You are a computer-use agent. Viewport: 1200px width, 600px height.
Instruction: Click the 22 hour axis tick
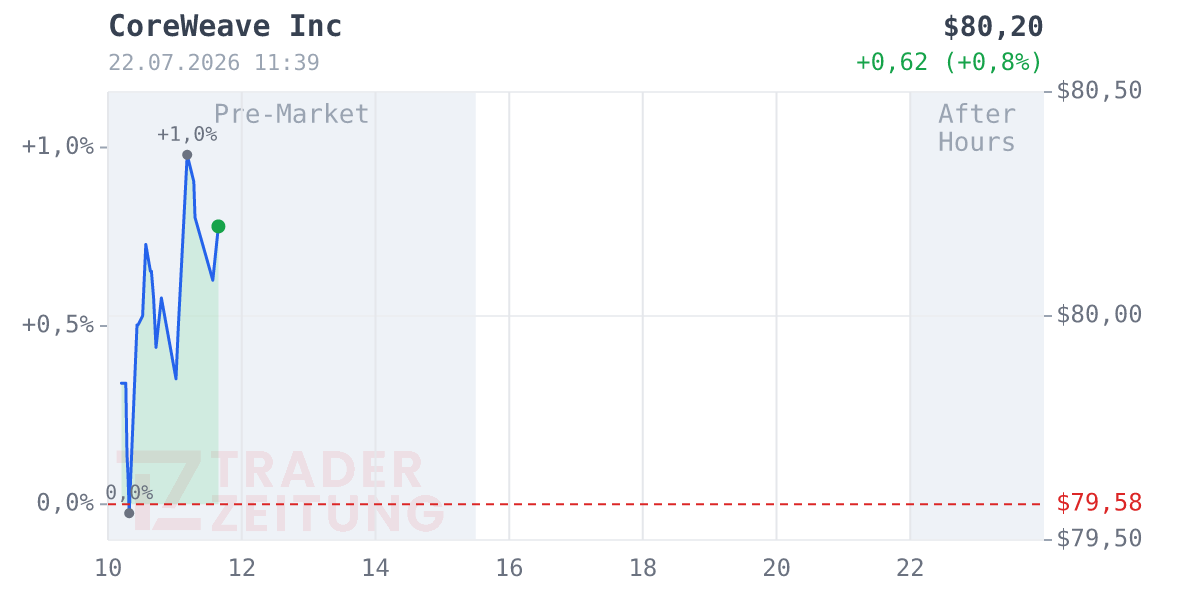point(910,568)
